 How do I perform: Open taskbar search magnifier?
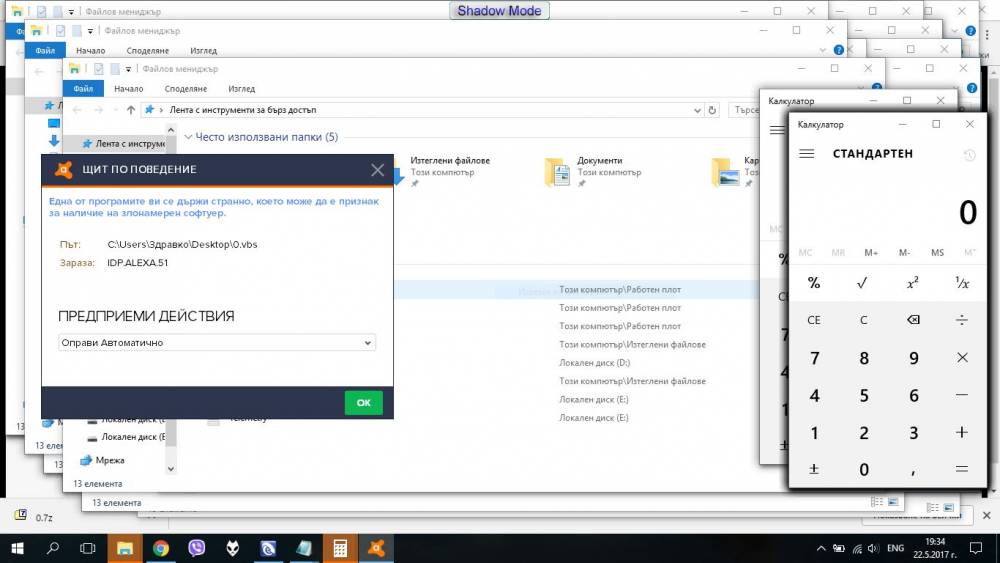[x=53, y=548]
